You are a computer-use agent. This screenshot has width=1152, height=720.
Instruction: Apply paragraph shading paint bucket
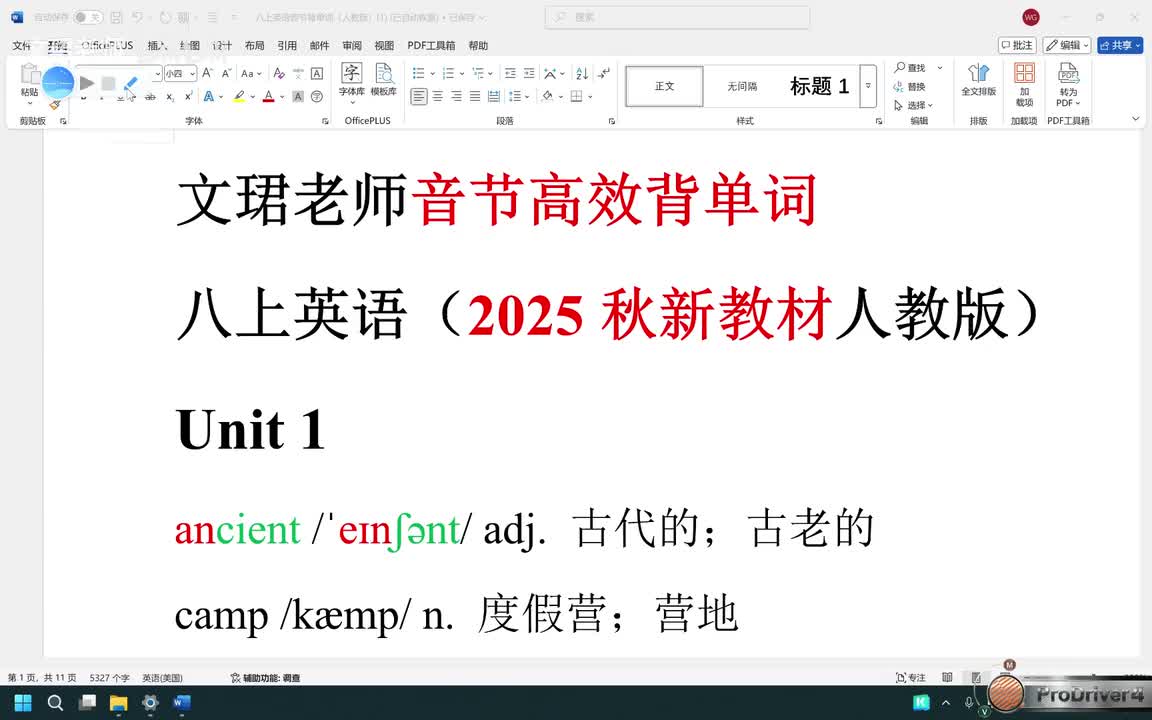547,96
